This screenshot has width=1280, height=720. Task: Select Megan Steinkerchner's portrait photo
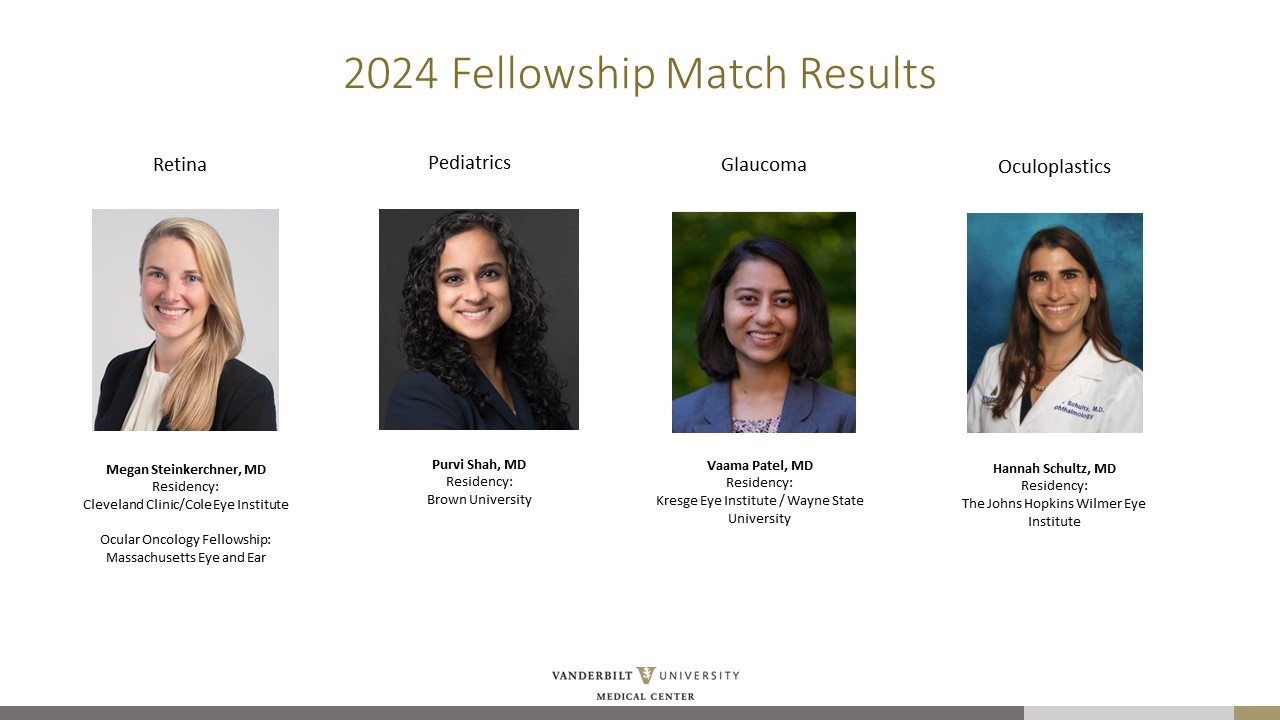[x=185, y=320]
